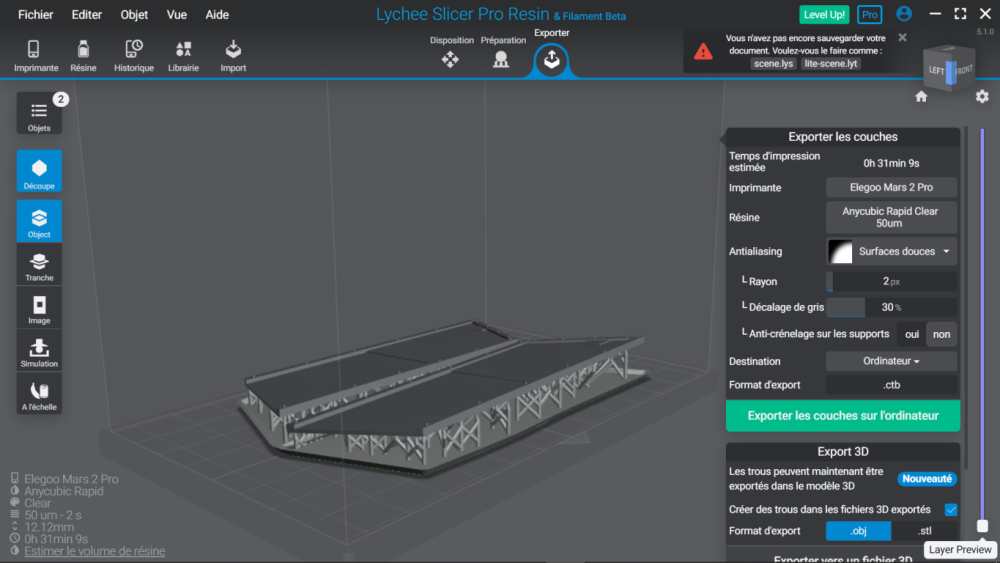This screenshot has height=563, width=1000.
Task: Open the Editer menu
Action: 87,15
